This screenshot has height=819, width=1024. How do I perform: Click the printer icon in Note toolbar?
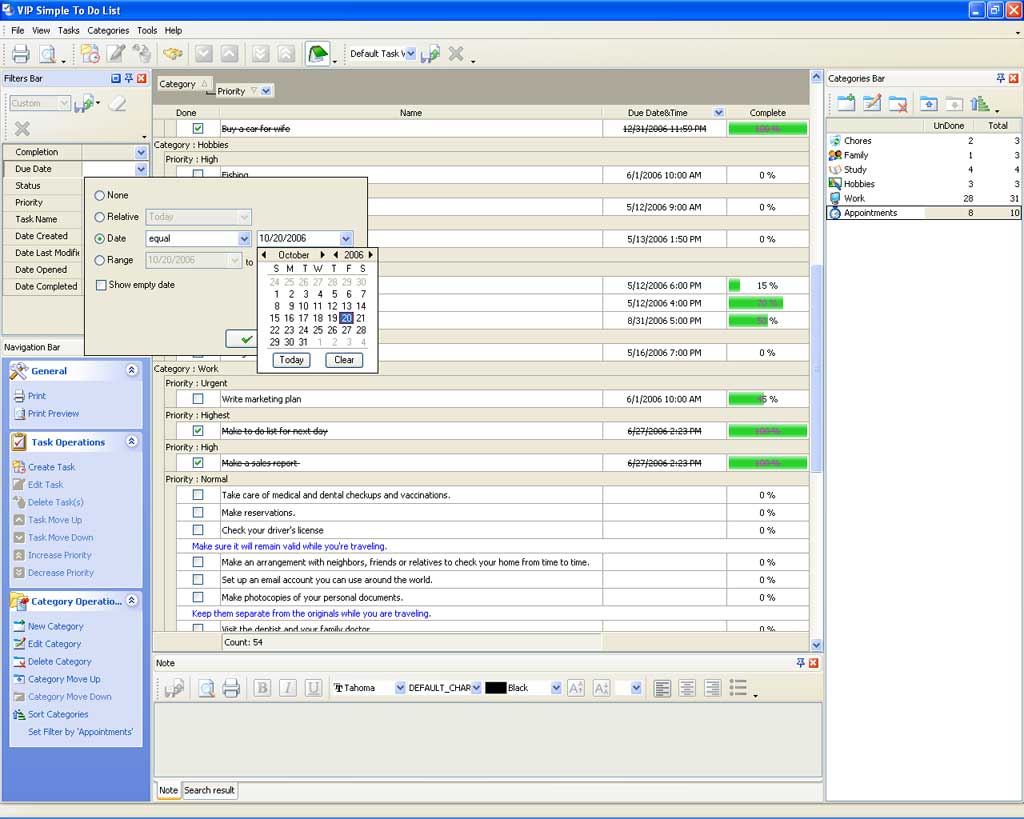pos(231,688)
